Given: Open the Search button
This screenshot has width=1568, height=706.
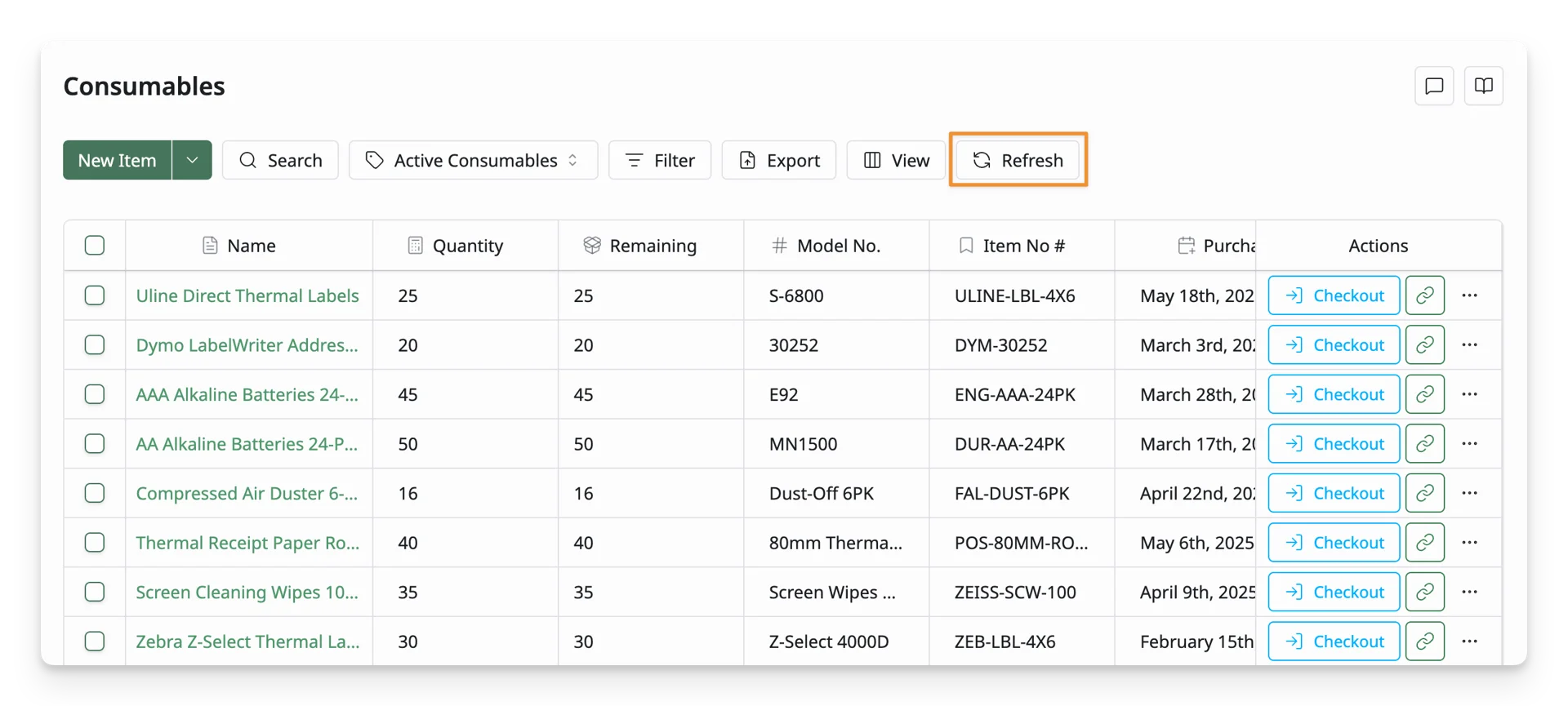Looking at the screenshot, I should [x=280, y=160].
